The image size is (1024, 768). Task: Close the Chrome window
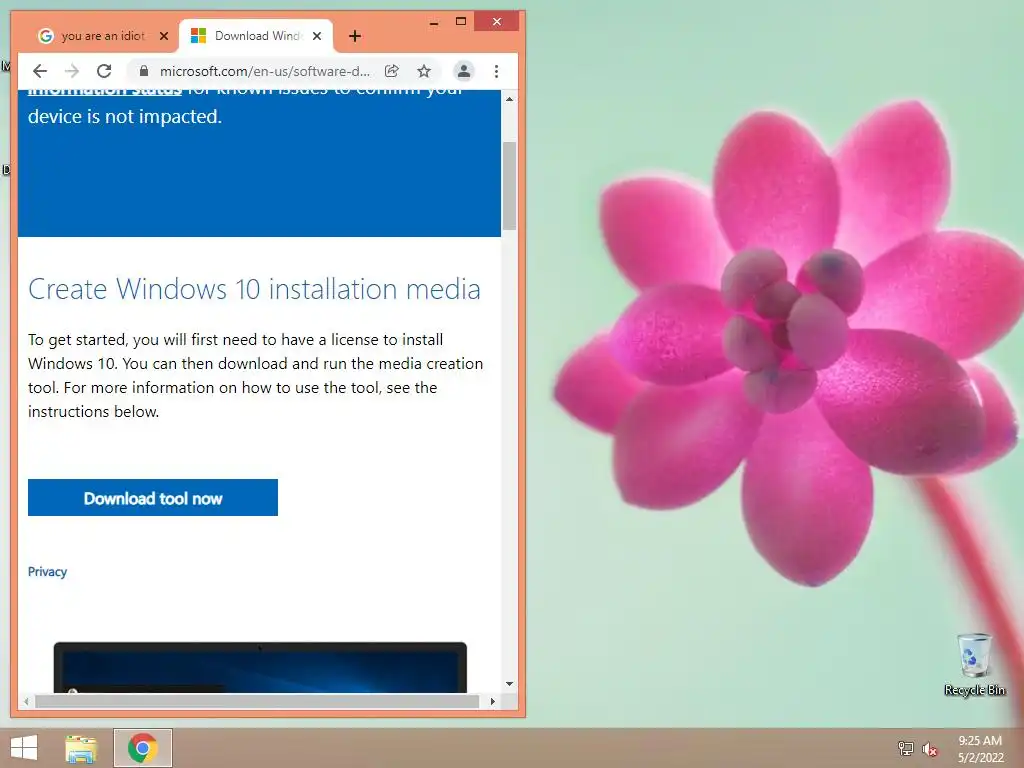pos(496,22)
